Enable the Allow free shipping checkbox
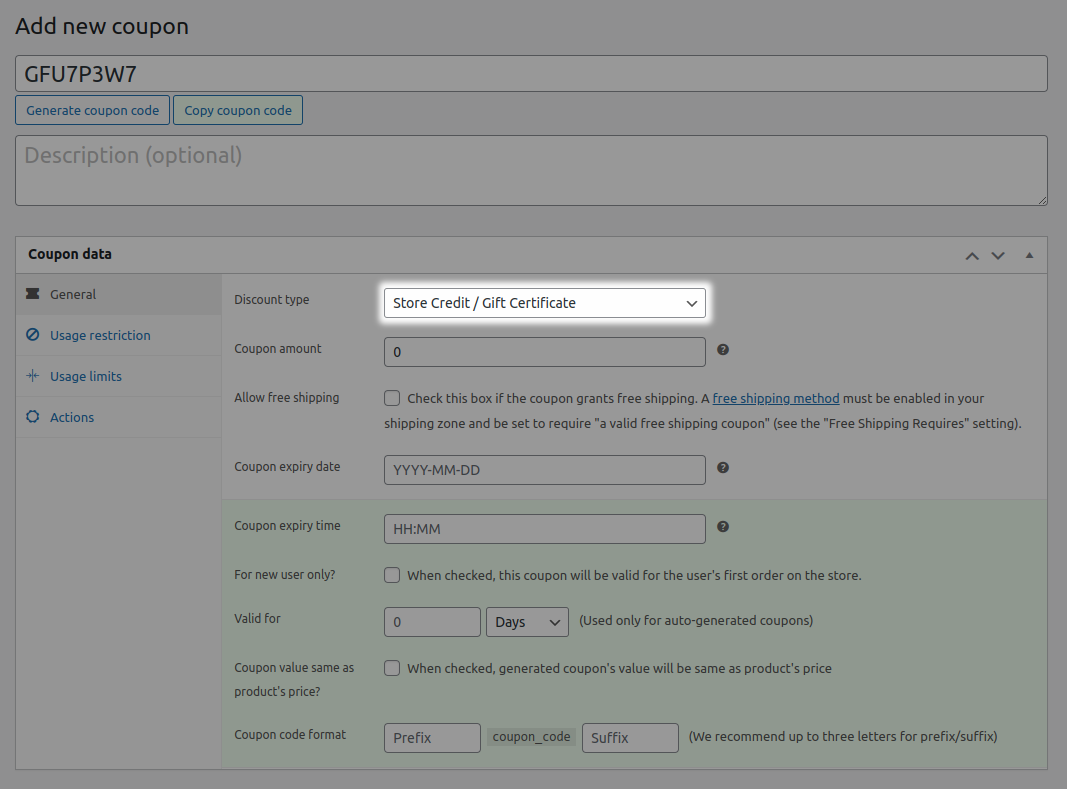The height and width of the screenshot is (789, 1067). point(392,398)
